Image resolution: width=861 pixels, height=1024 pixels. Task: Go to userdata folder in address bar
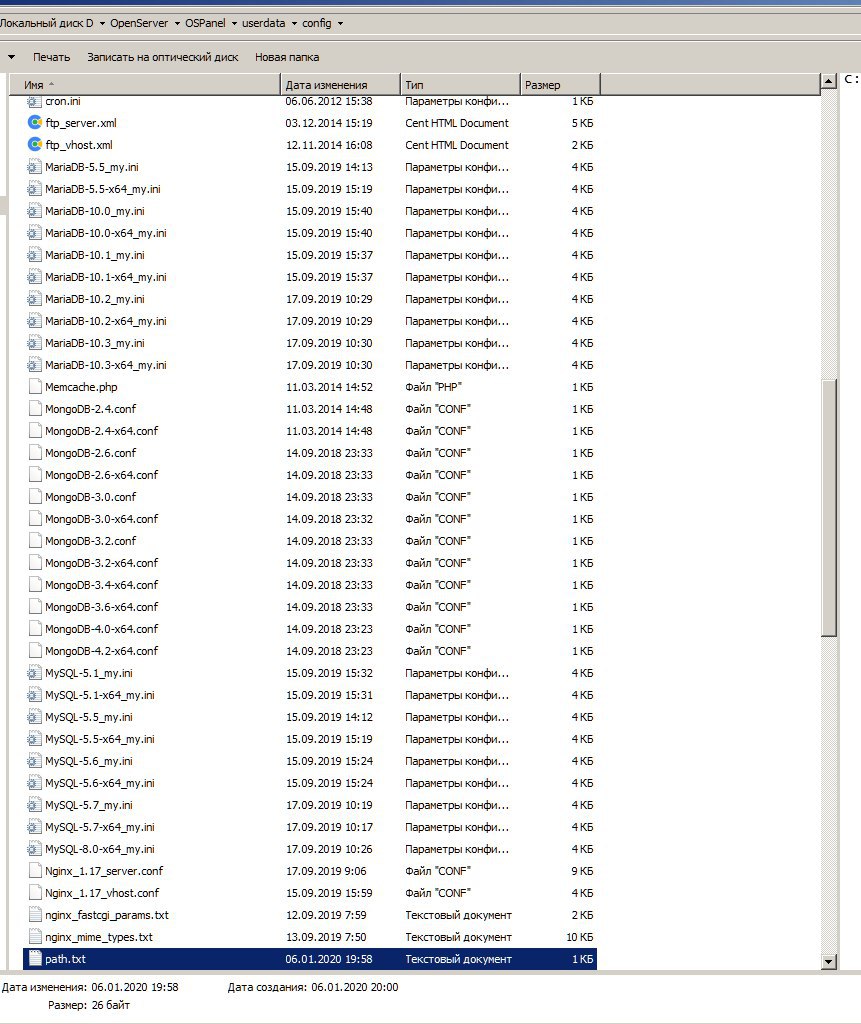263,23
